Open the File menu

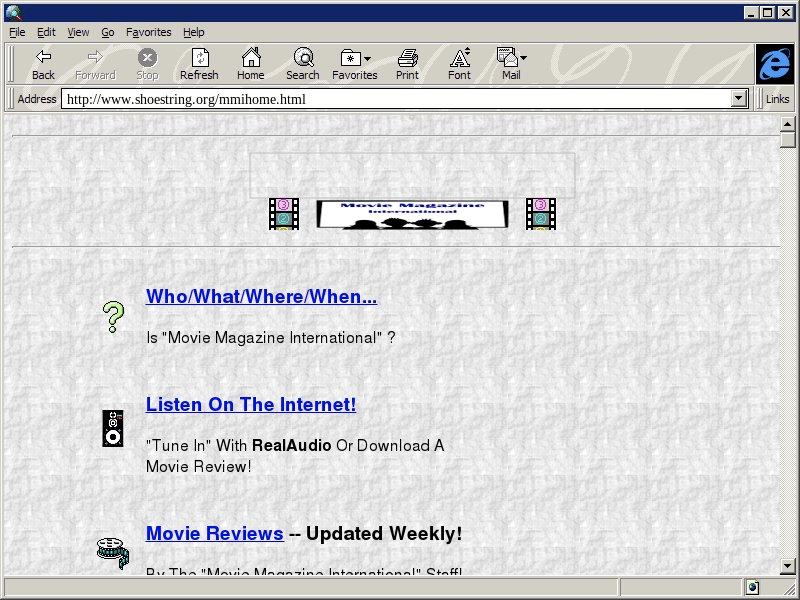[x=17, y=32]
